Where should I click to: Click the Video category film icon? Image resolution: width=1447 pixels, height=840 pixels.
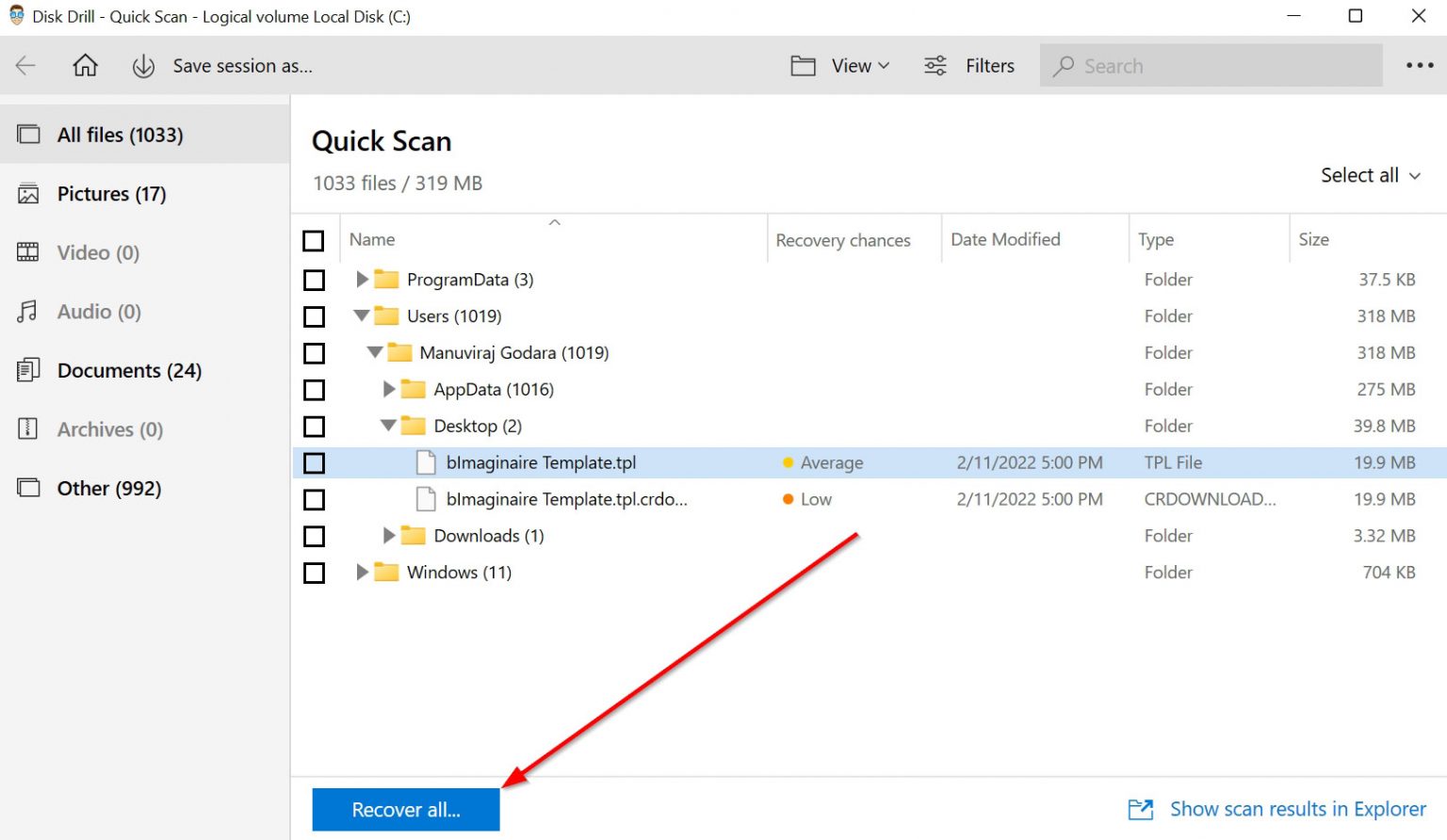coord(28,252)
